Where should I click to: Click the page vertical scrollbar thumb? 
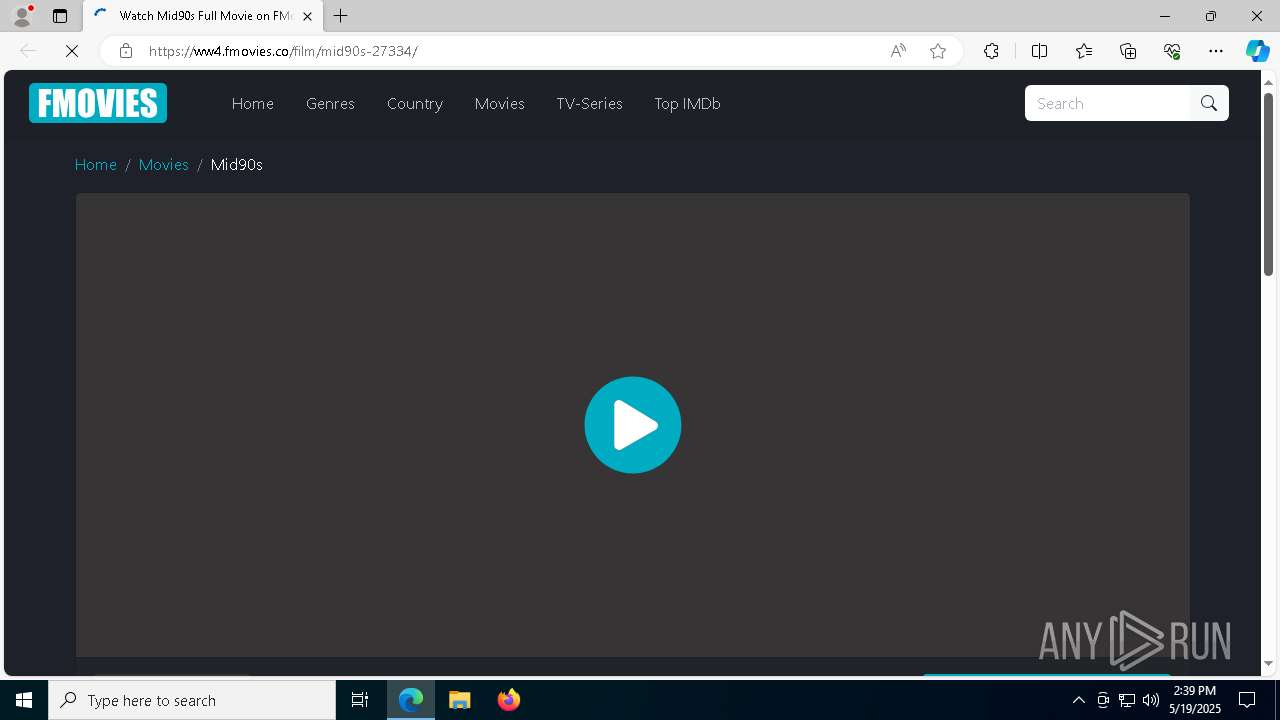(1268, 184)
